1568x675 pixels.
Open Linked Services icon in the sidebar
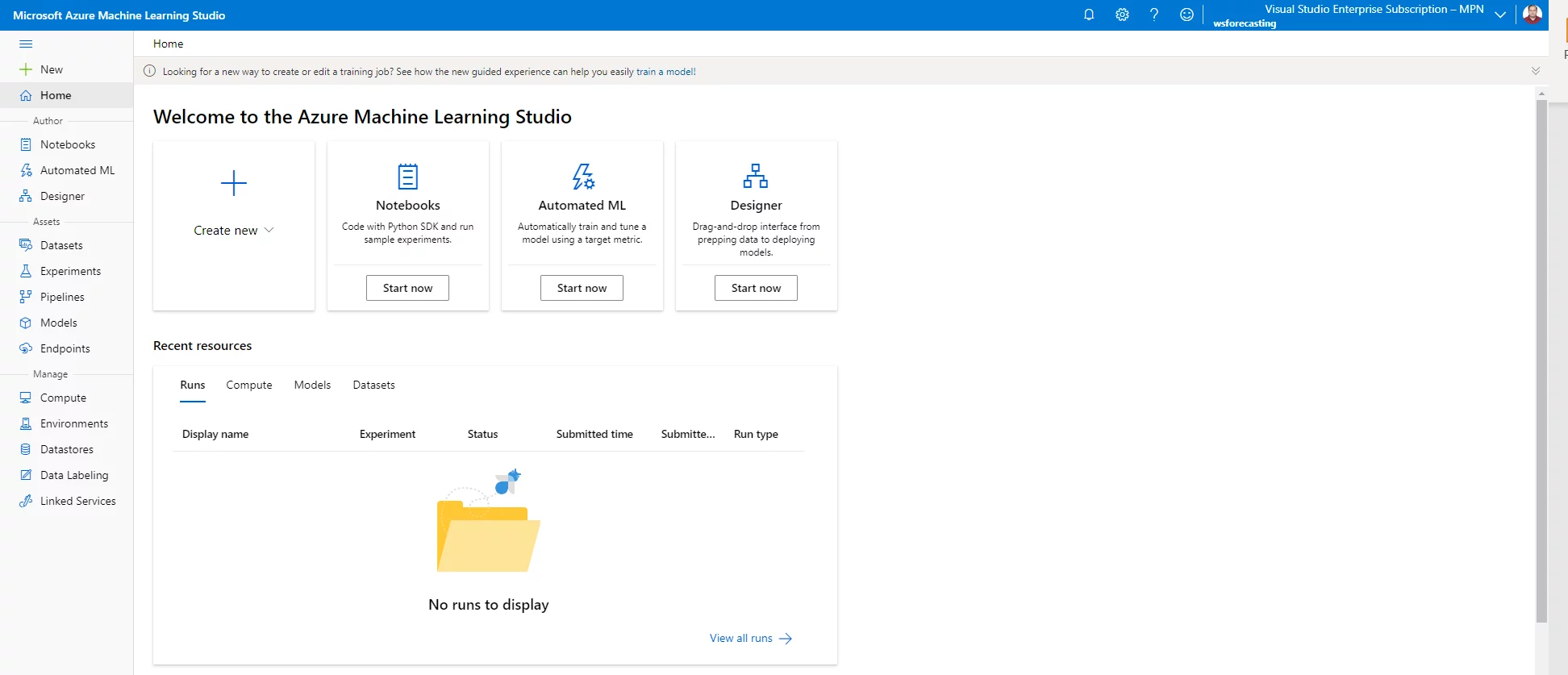point(26,501)
